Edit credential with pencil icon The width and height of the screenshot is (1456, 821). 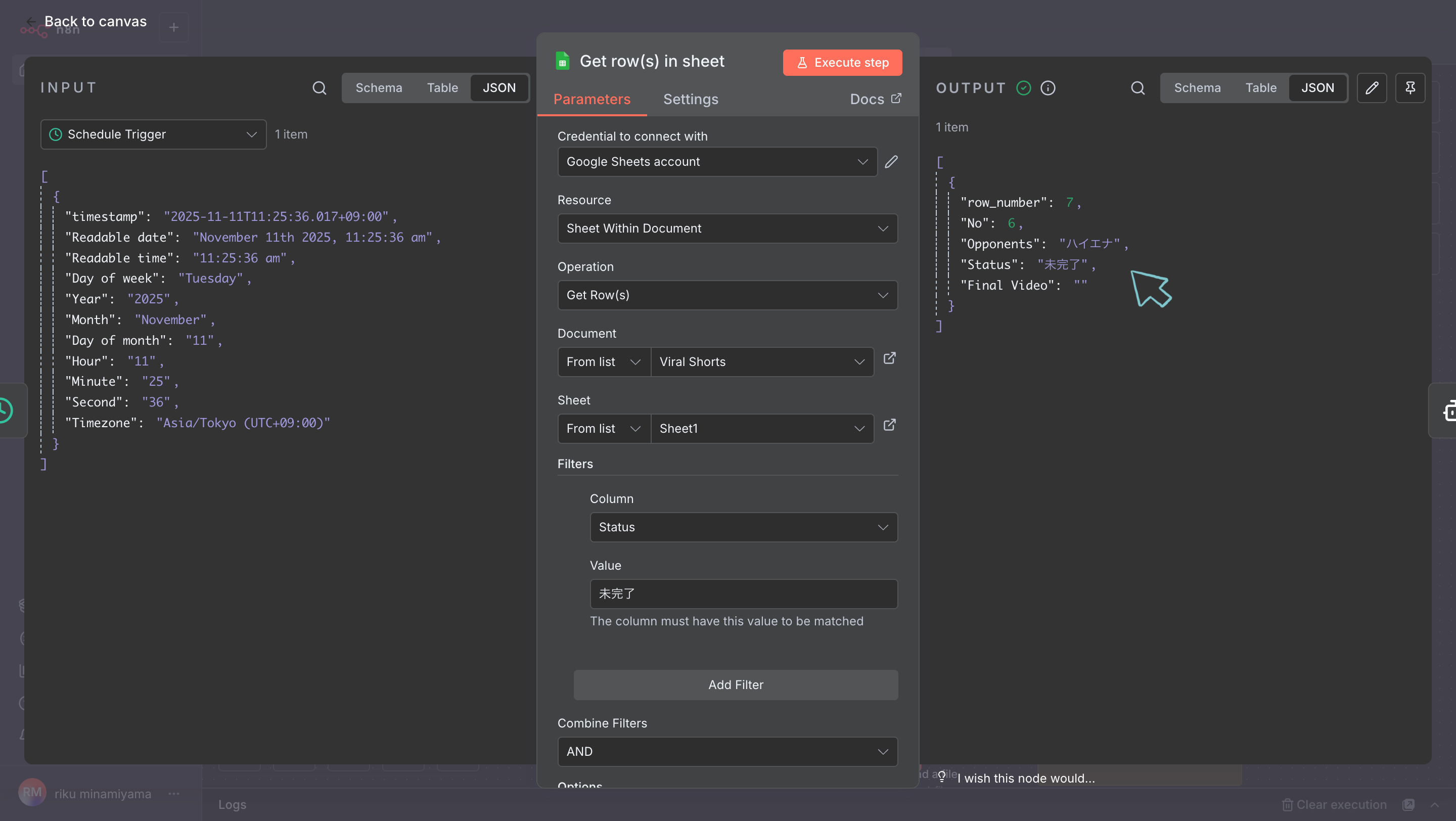click(x=891, y=162)
